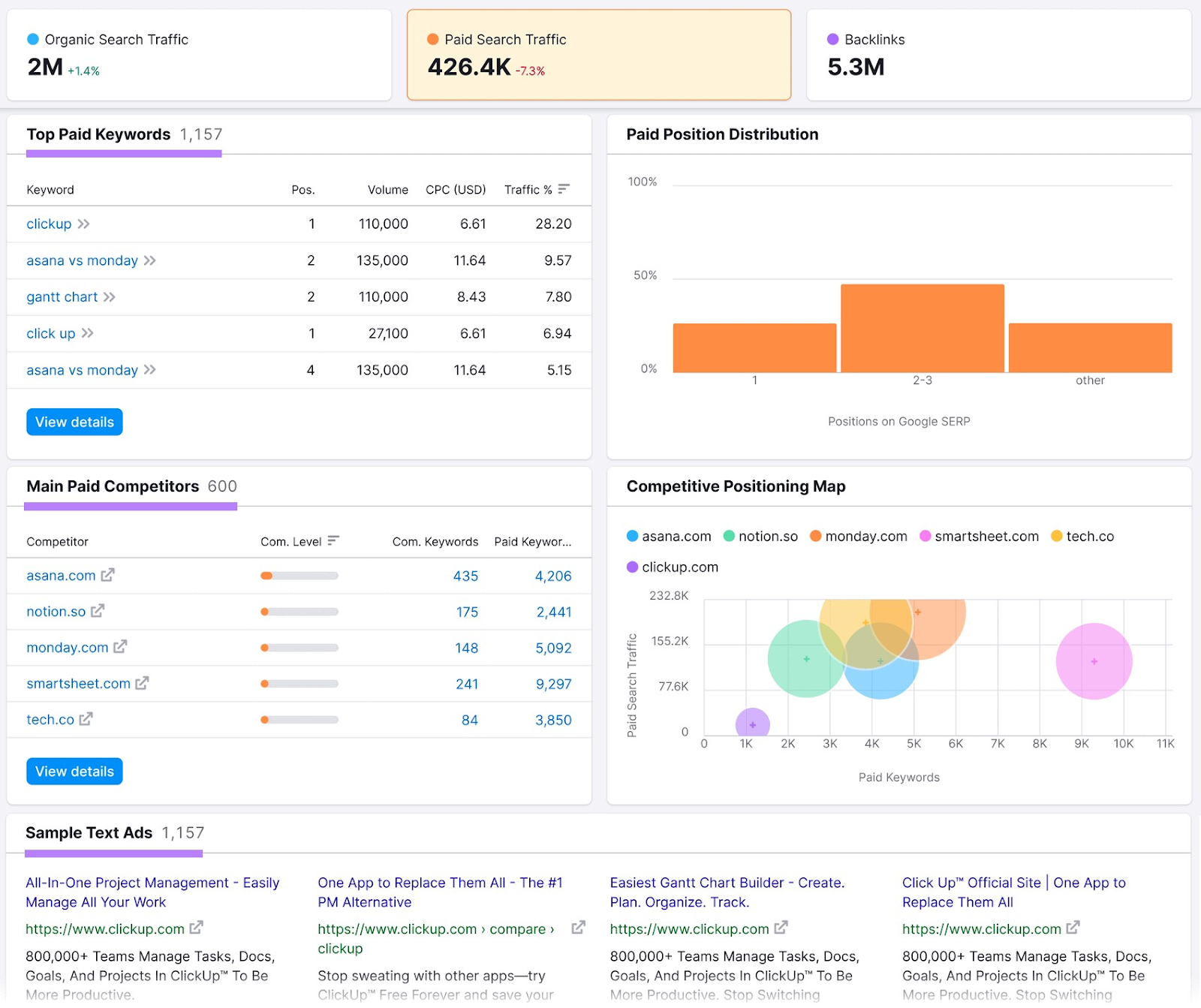Screen dimensions: 1201x1008
Task: Select the Organic Search Traffic card
Action: click(198, 54)
